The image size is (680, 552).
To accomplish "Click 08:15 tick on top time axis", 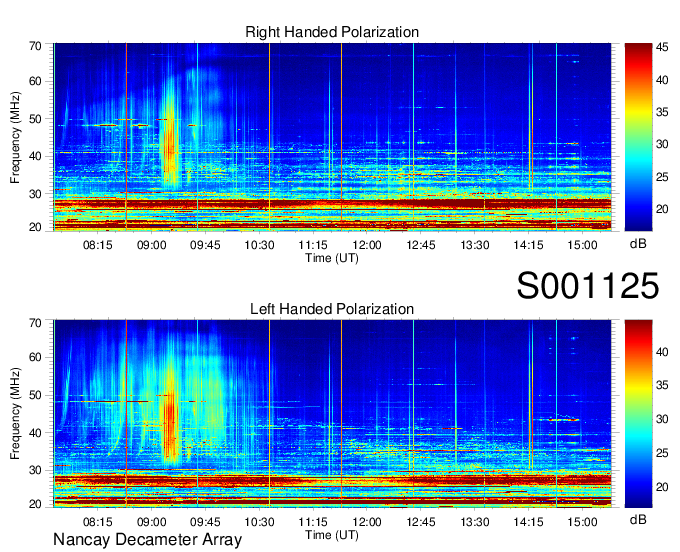I will click(x=98, y=245).
